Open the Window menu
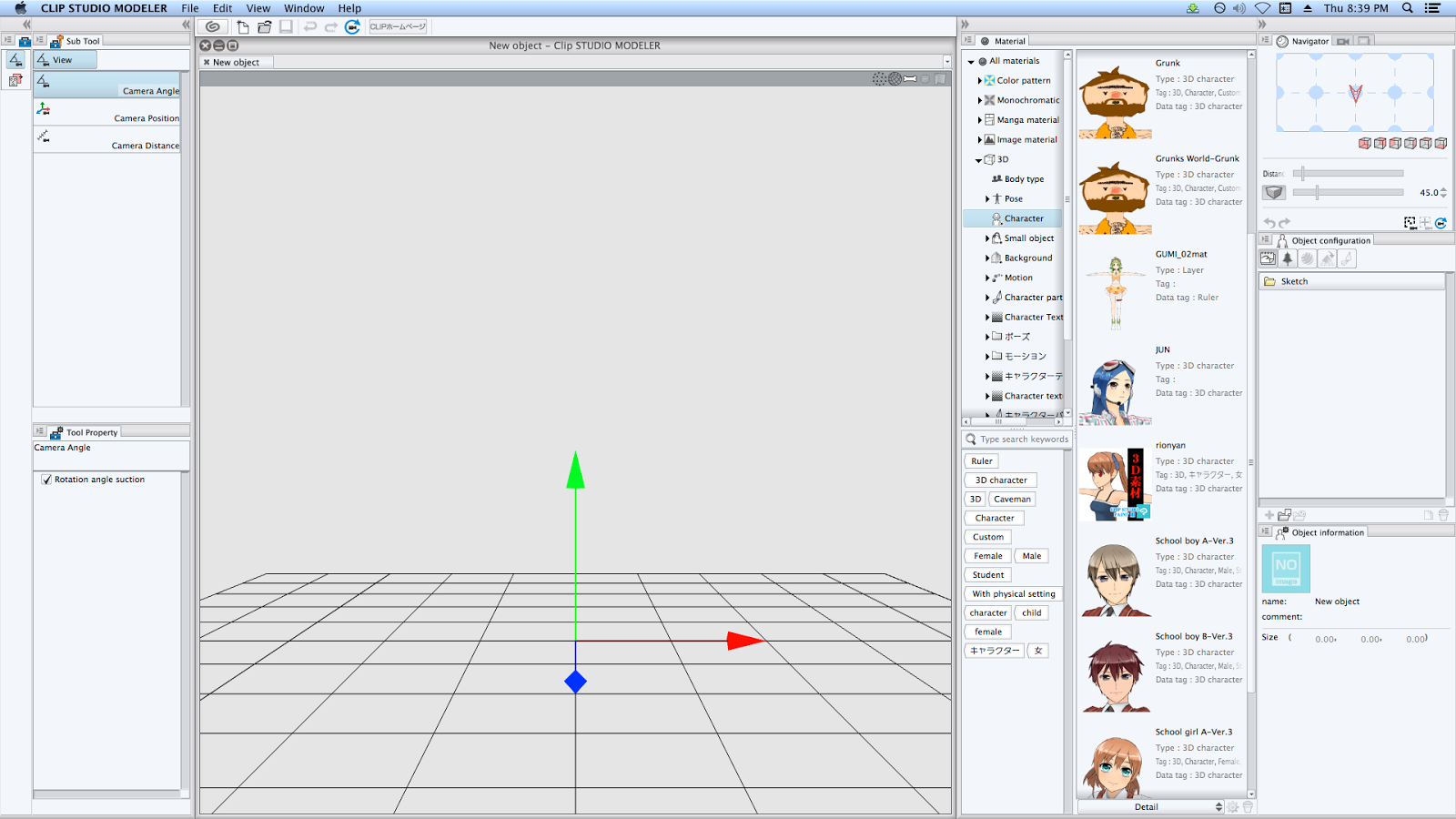The height and width of the screenshot is (819, 1456). [304, 8]
